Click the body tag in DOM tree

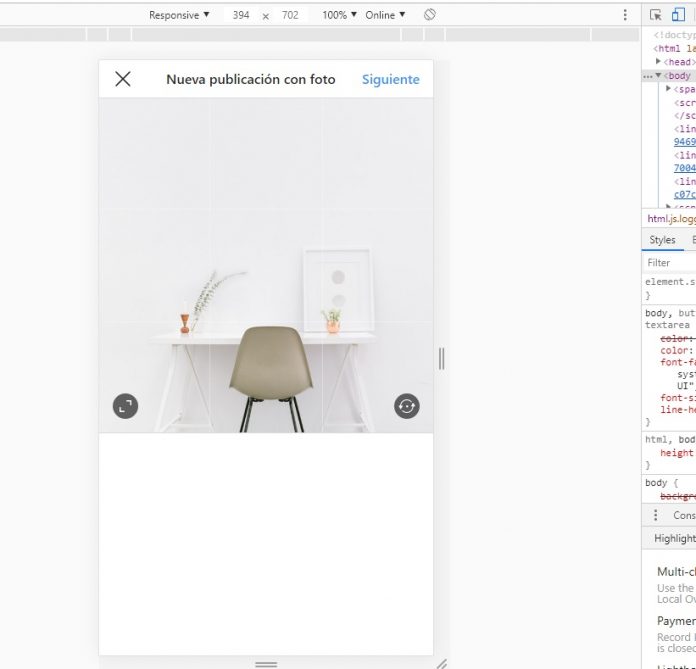tap(679, 76)
